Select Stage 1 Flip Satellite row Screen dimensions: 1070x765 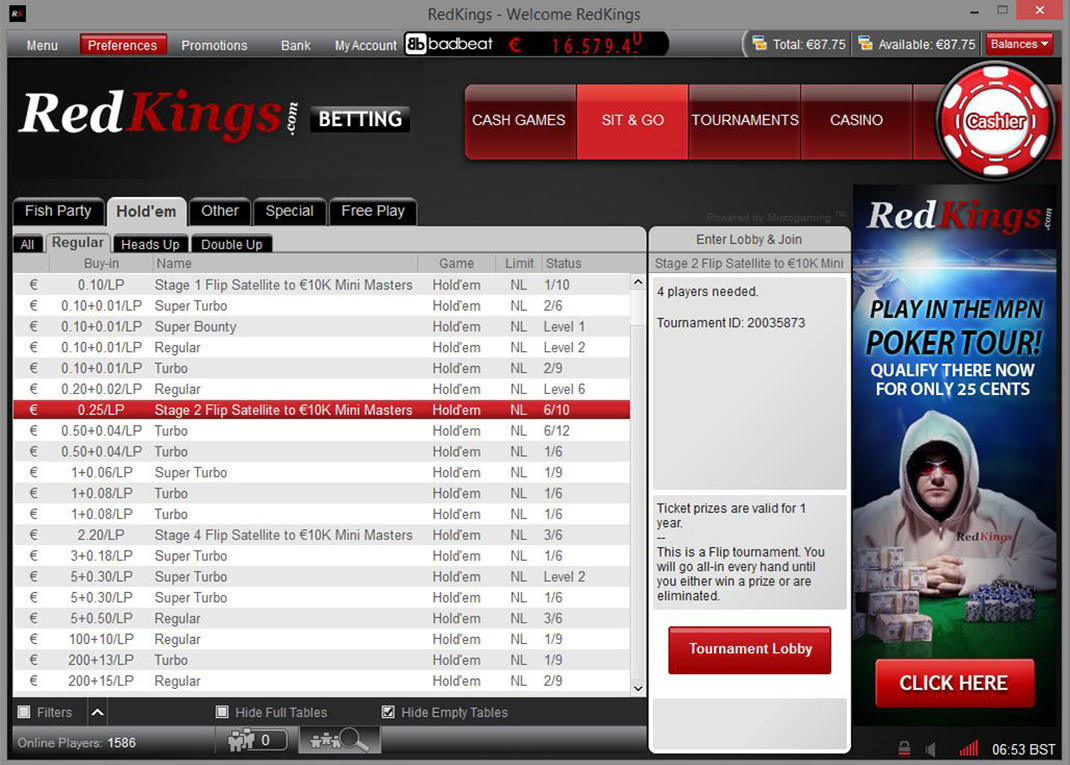(321, 285)
